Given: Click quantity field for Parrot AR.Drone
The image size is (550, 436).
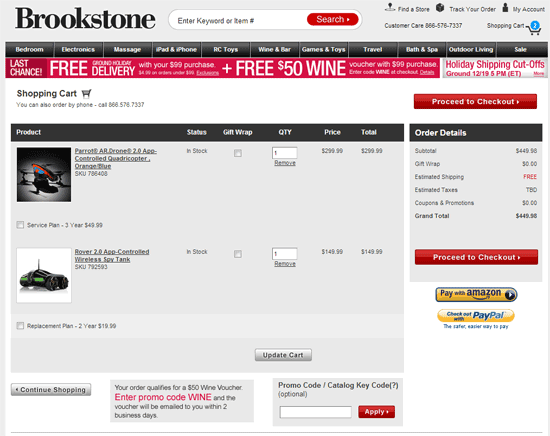Looking at the screenshot, I should (x=284, y=153).
